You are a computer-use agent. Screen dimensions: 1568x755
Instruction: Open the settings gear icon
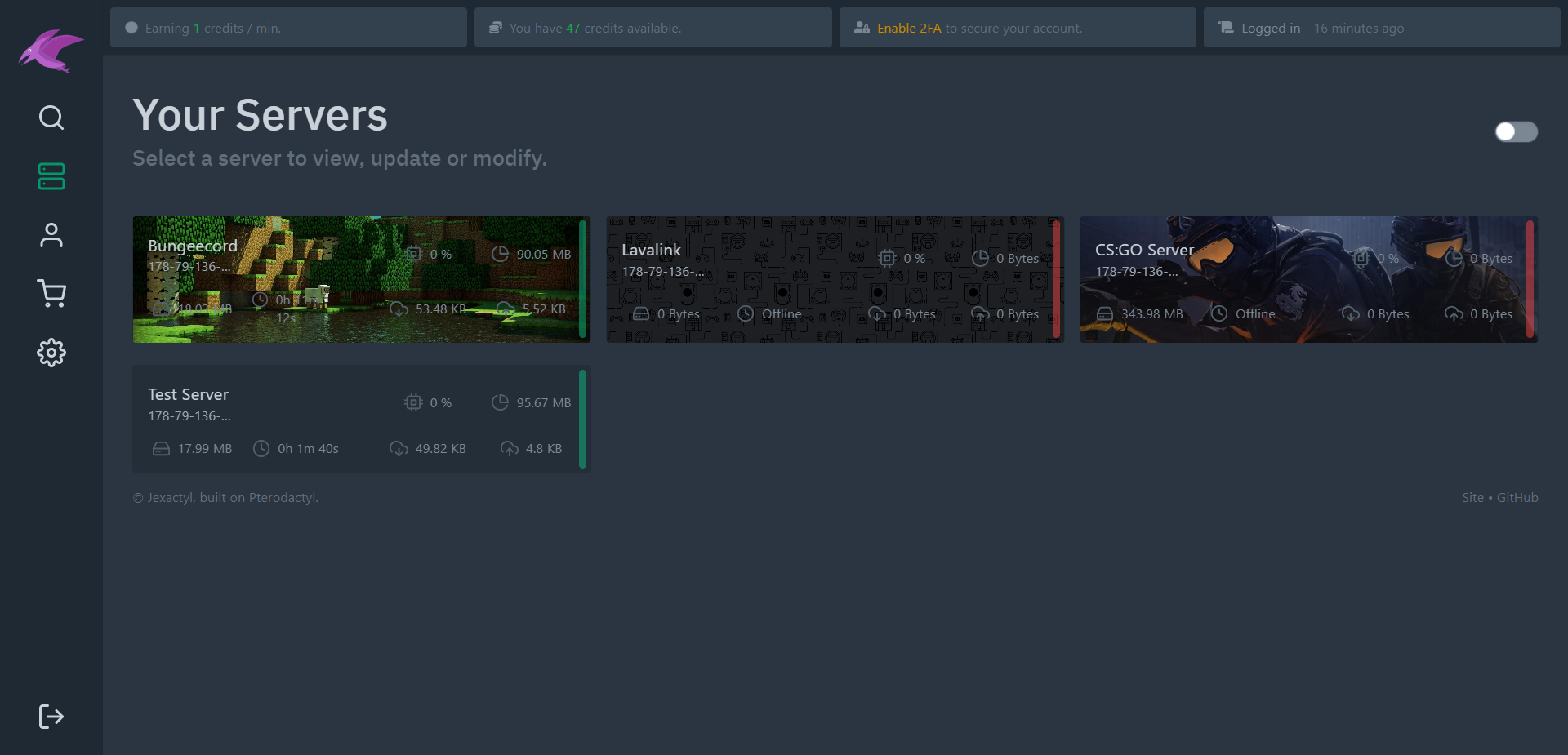click(x=51, y=352)
